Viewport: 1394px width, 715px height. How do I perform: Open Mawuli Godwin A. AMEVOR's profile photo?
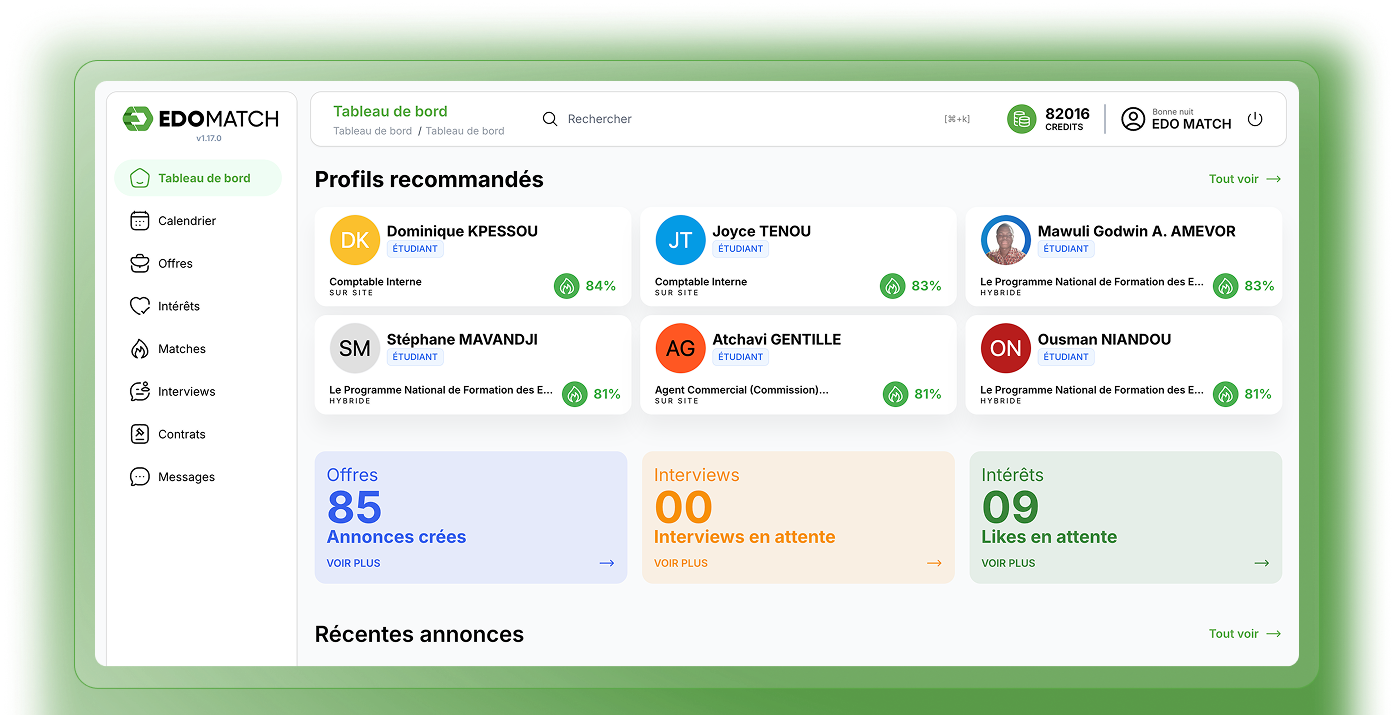(x=1005, y=239)
